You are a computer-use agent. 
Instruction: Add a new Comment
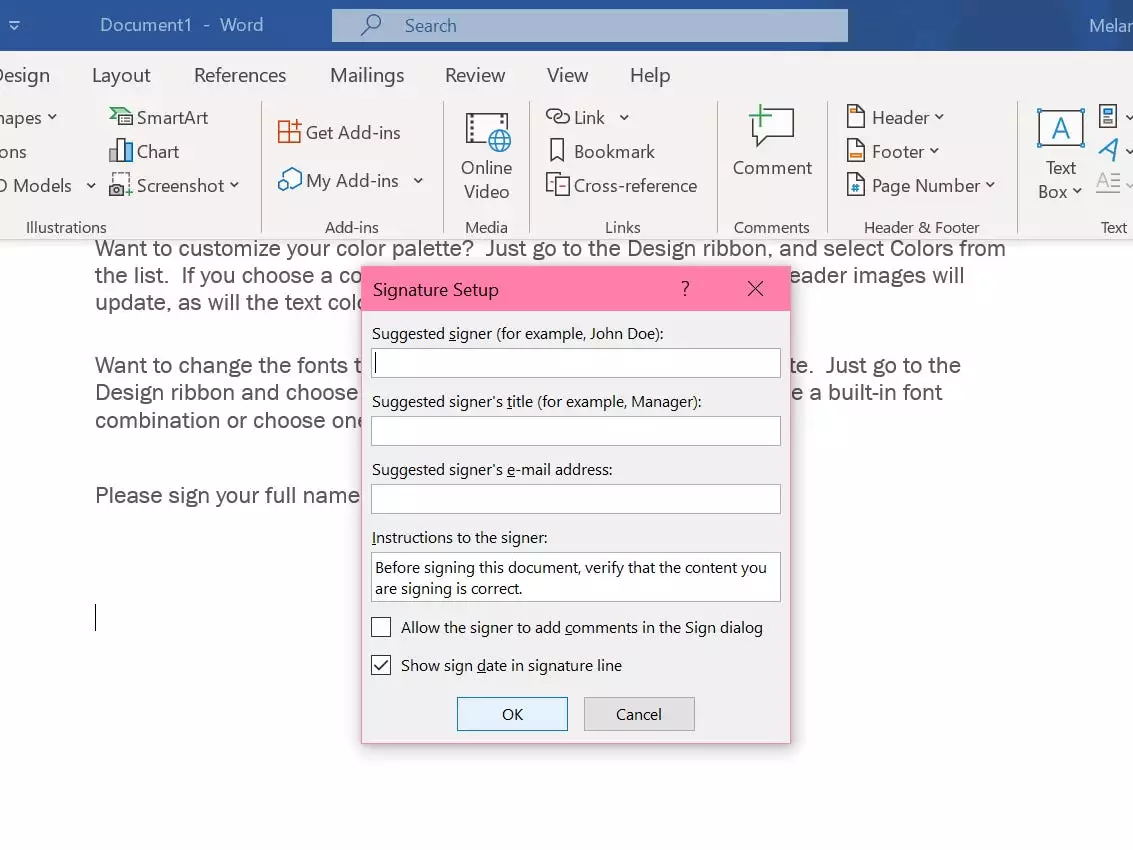pyautogui.click(x=771, y=143)
